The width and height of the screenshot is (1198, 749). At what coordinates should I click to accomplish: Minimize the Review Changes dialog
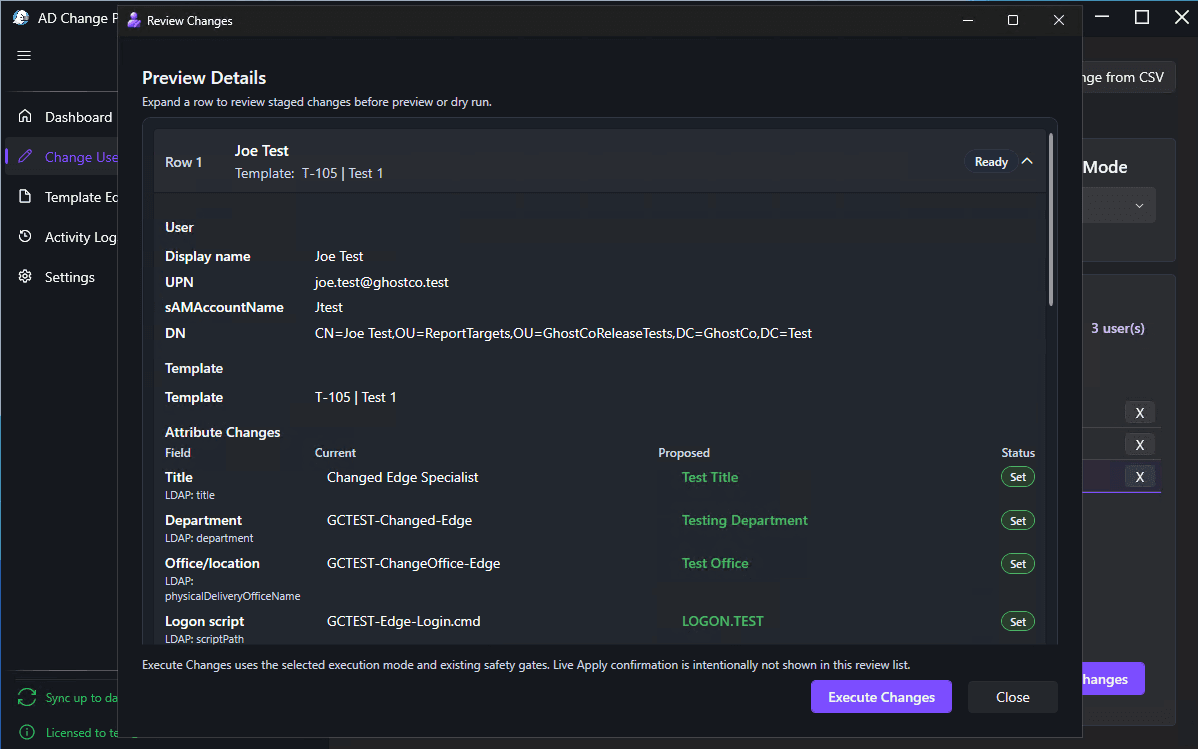(968, 20)
